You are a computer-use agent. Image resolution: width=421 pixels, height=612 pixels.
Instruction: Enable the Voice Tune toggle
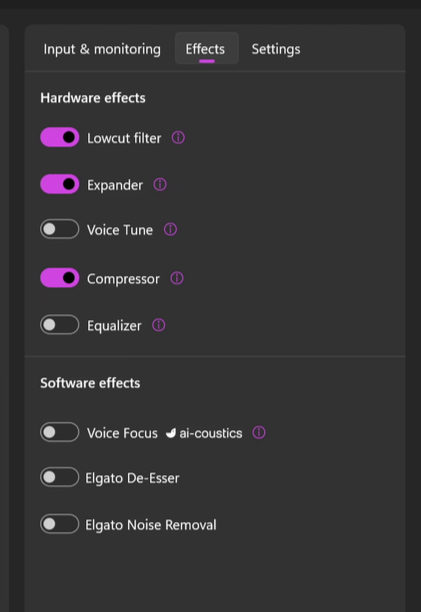point(60,229)
